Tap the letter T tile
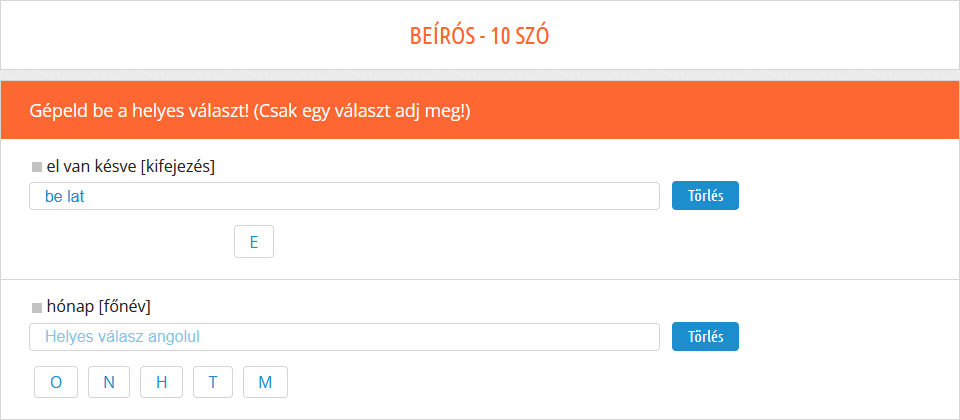This screenshot has width=960, height=420. (213, 382)
